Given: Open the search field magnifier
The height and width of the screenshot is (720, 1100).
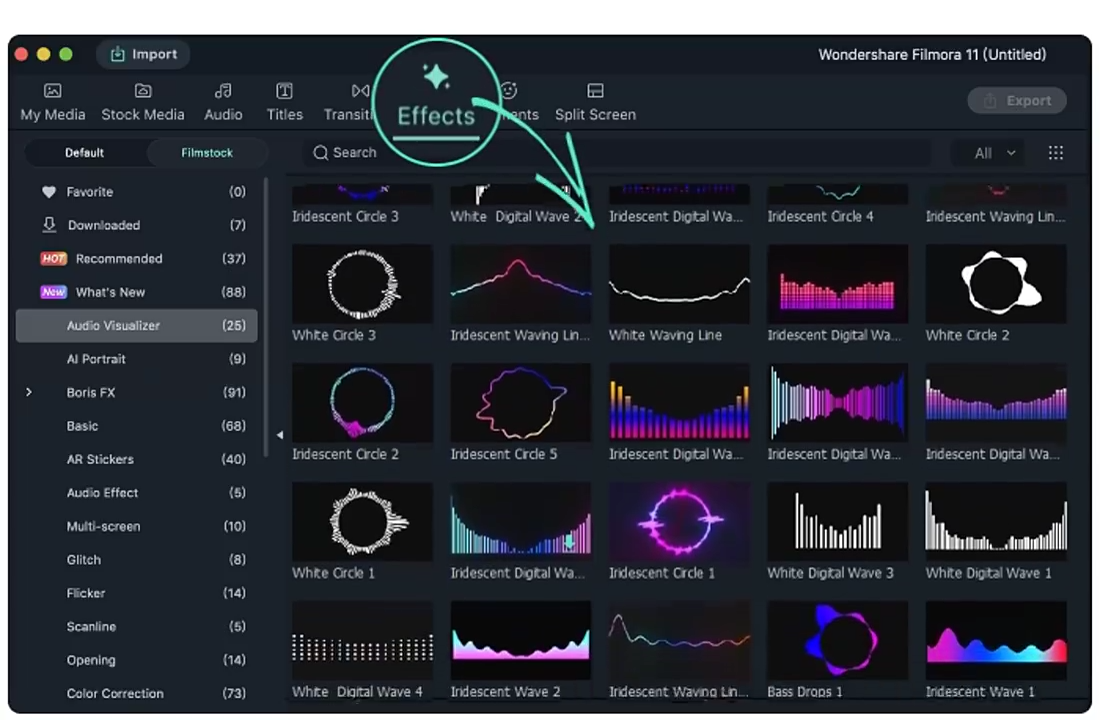Looking at the screenshot, I should pos(321,152).
